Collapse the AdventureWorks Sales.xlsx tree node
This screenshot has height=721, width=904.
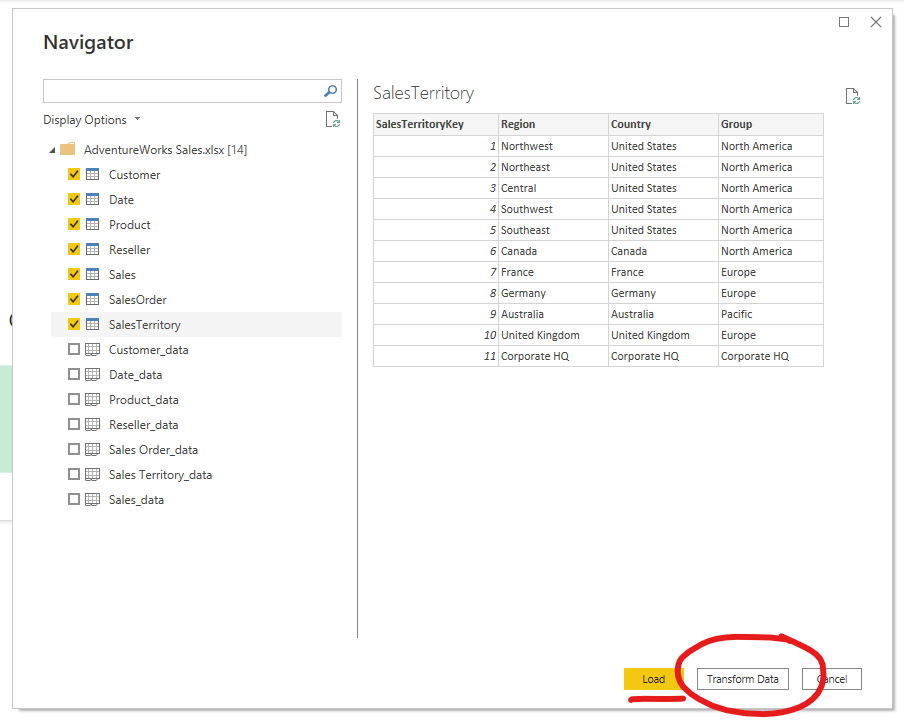[51, 150]
